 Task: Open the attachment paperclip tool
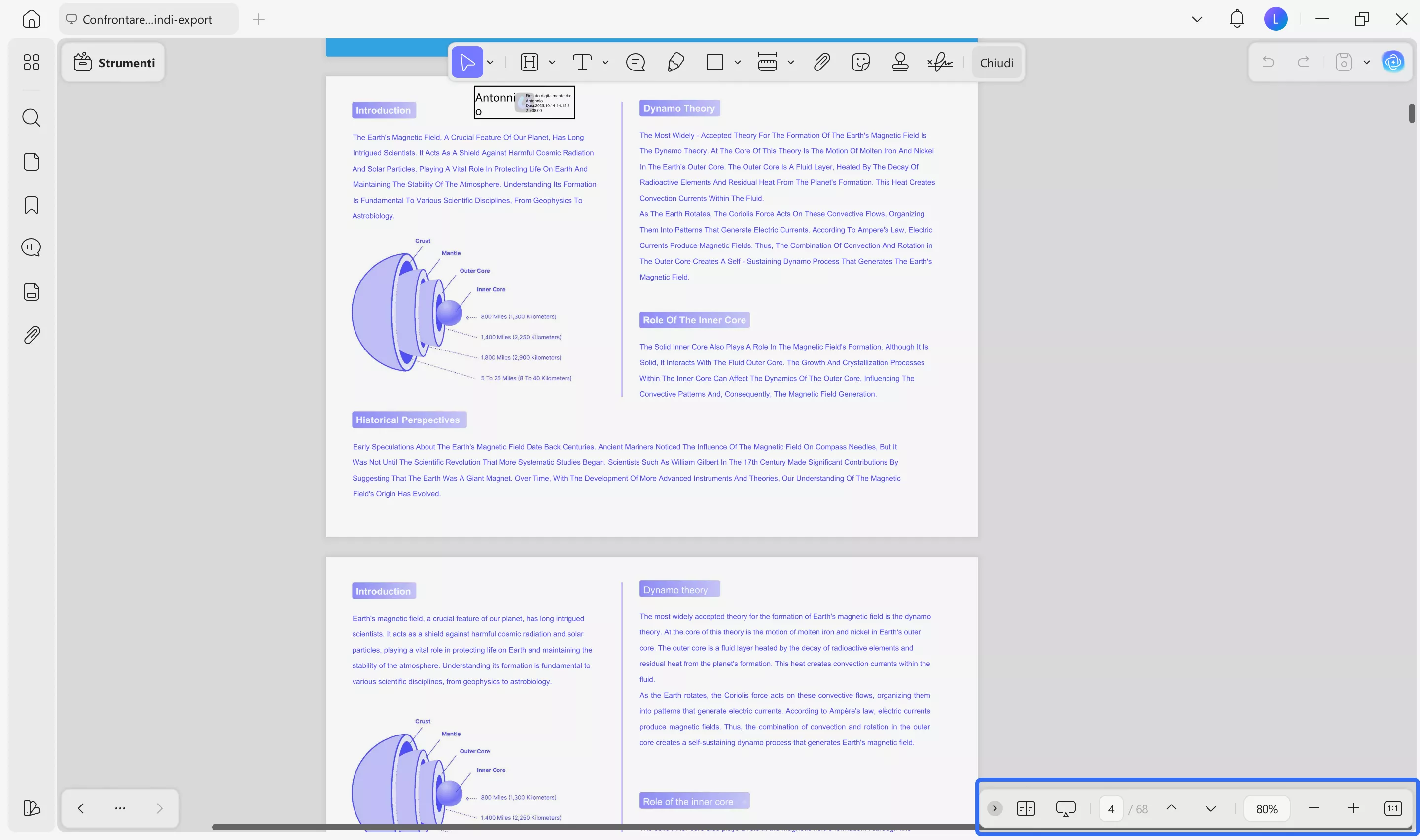(x=821, y=62)
